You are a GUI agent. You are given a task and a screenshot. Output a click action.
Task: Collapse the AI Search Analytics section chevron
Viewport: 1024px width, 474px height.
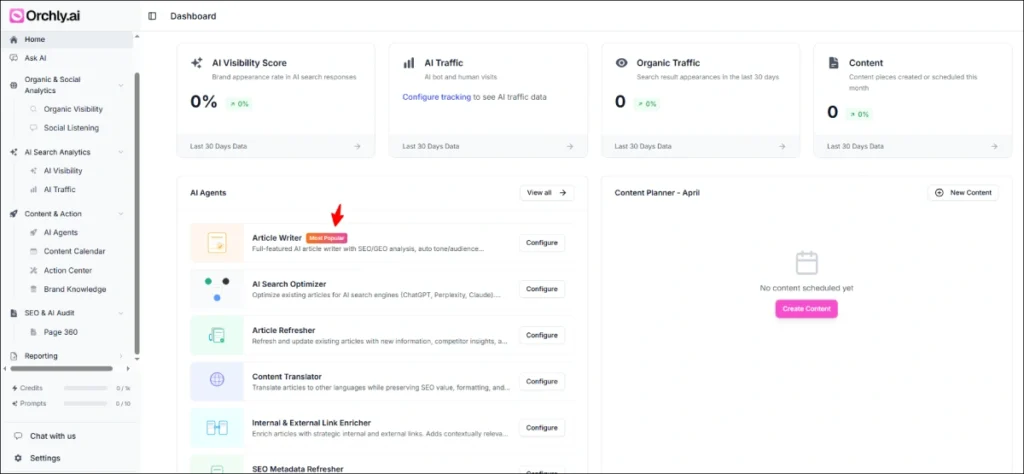tap(121, 152)
